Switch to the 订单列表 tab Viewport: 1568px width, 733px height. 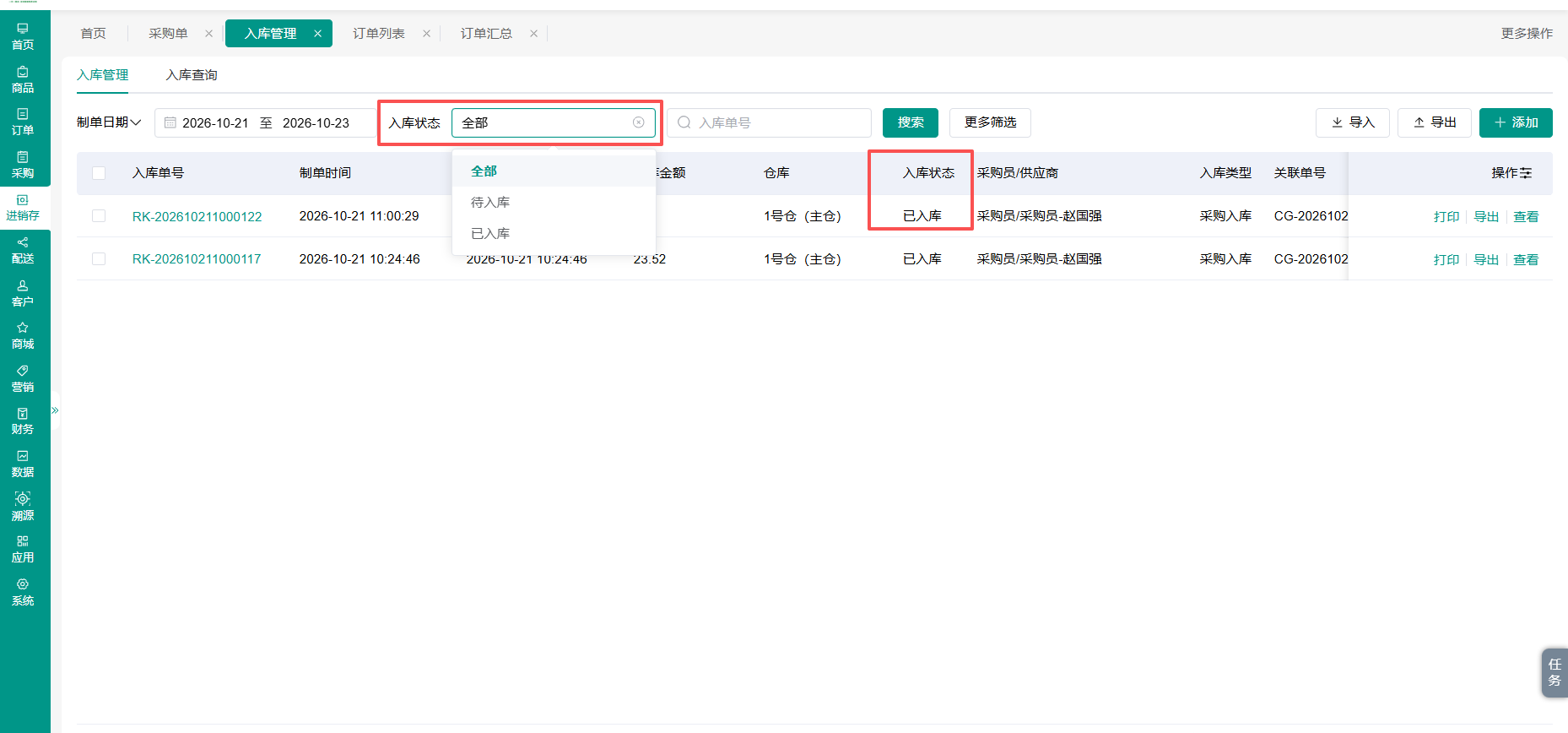pos(379,34)
